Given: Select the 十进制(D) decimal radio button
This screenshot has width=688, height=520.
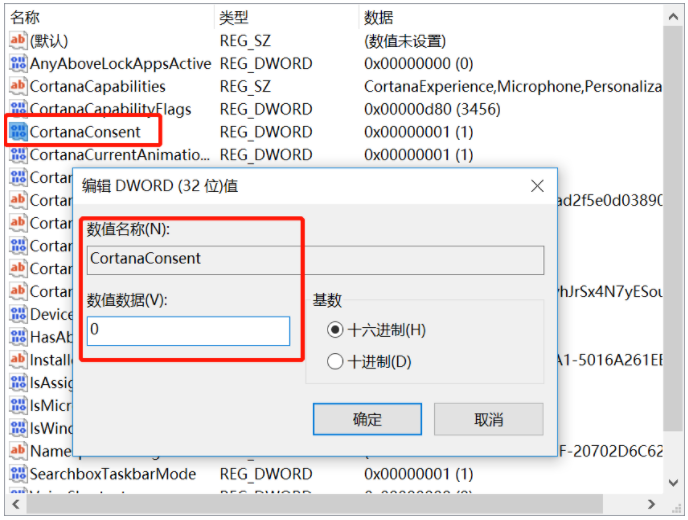Looking at the screenshot, I should pos(335,362).
